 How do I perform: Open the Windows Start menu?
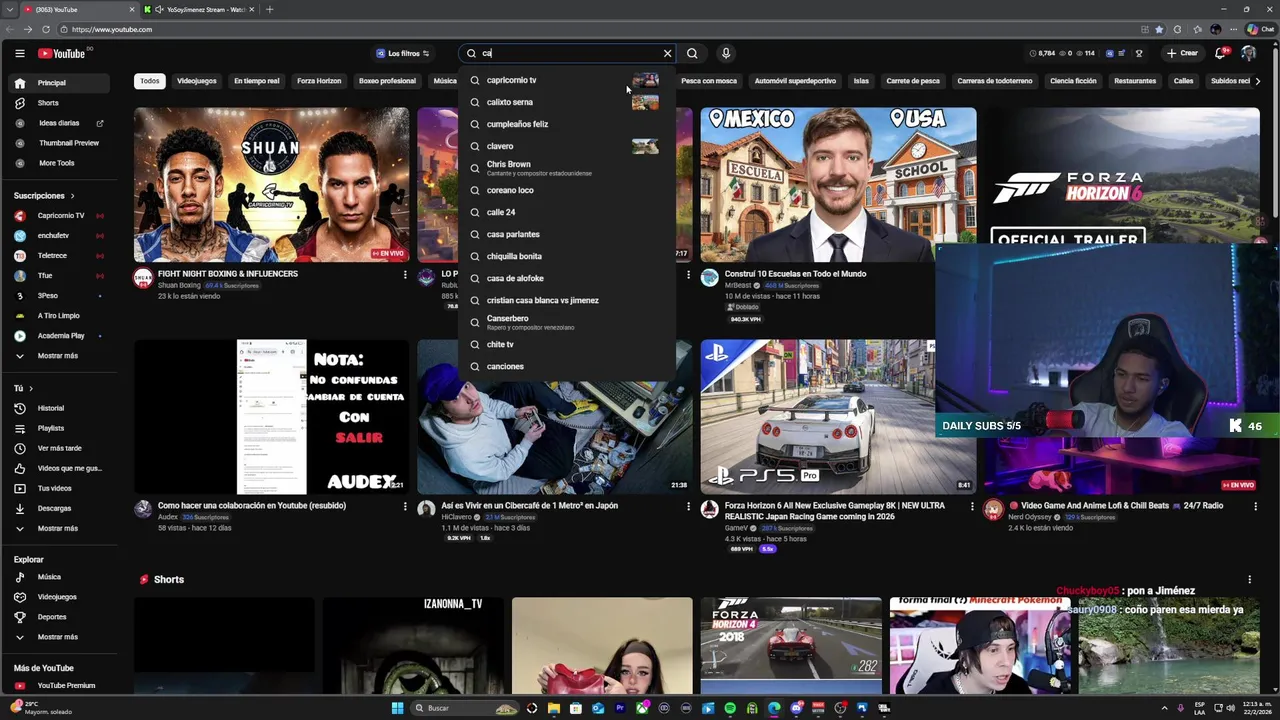pos(397,708)
